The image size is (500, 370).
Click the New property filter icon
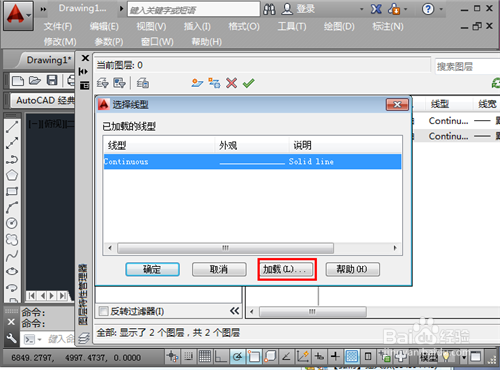coord(103,83)
